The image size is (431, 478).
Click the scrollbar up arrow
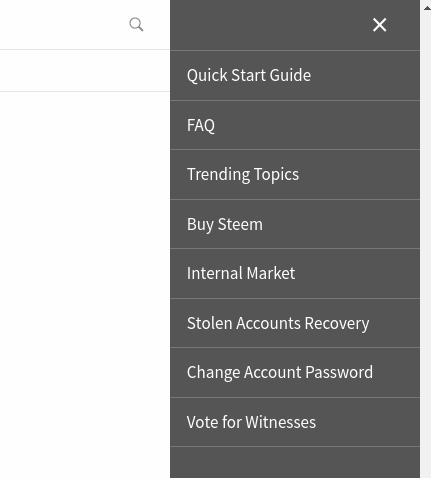click(427, 8)
